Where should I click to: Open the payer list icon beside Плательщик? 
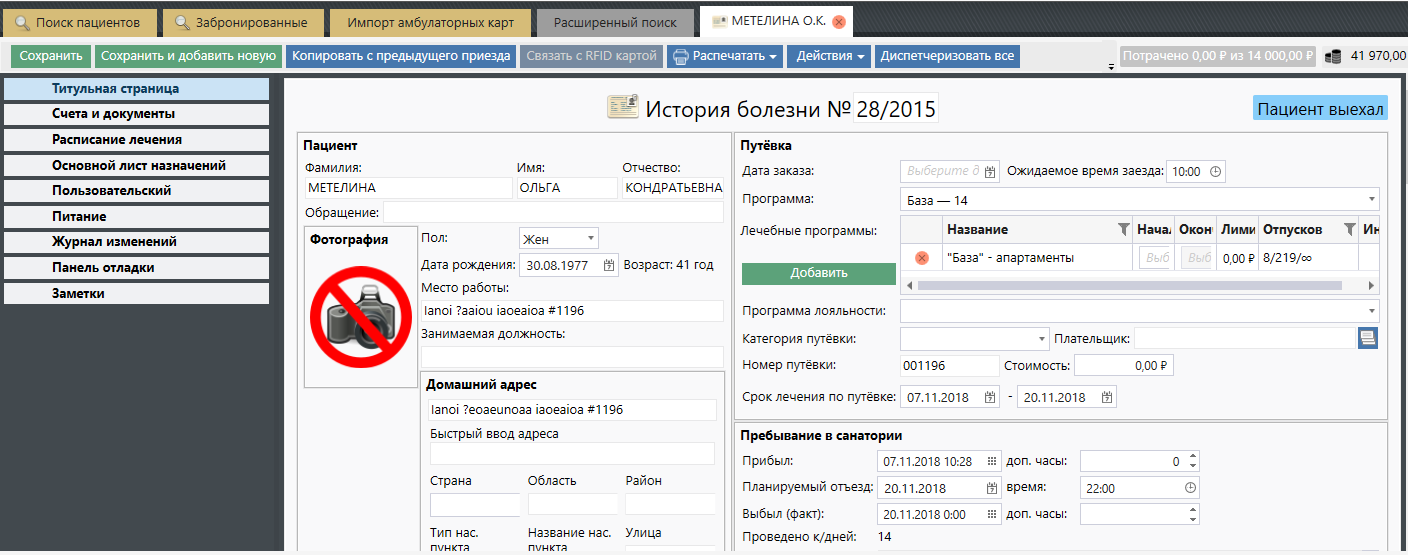point(1367,339)
